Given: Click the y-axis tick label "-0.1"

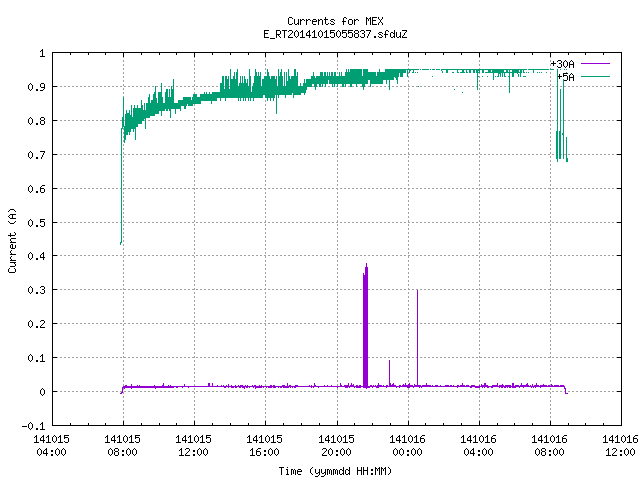Looking at the screenshot, I should (x=33, y=426).
